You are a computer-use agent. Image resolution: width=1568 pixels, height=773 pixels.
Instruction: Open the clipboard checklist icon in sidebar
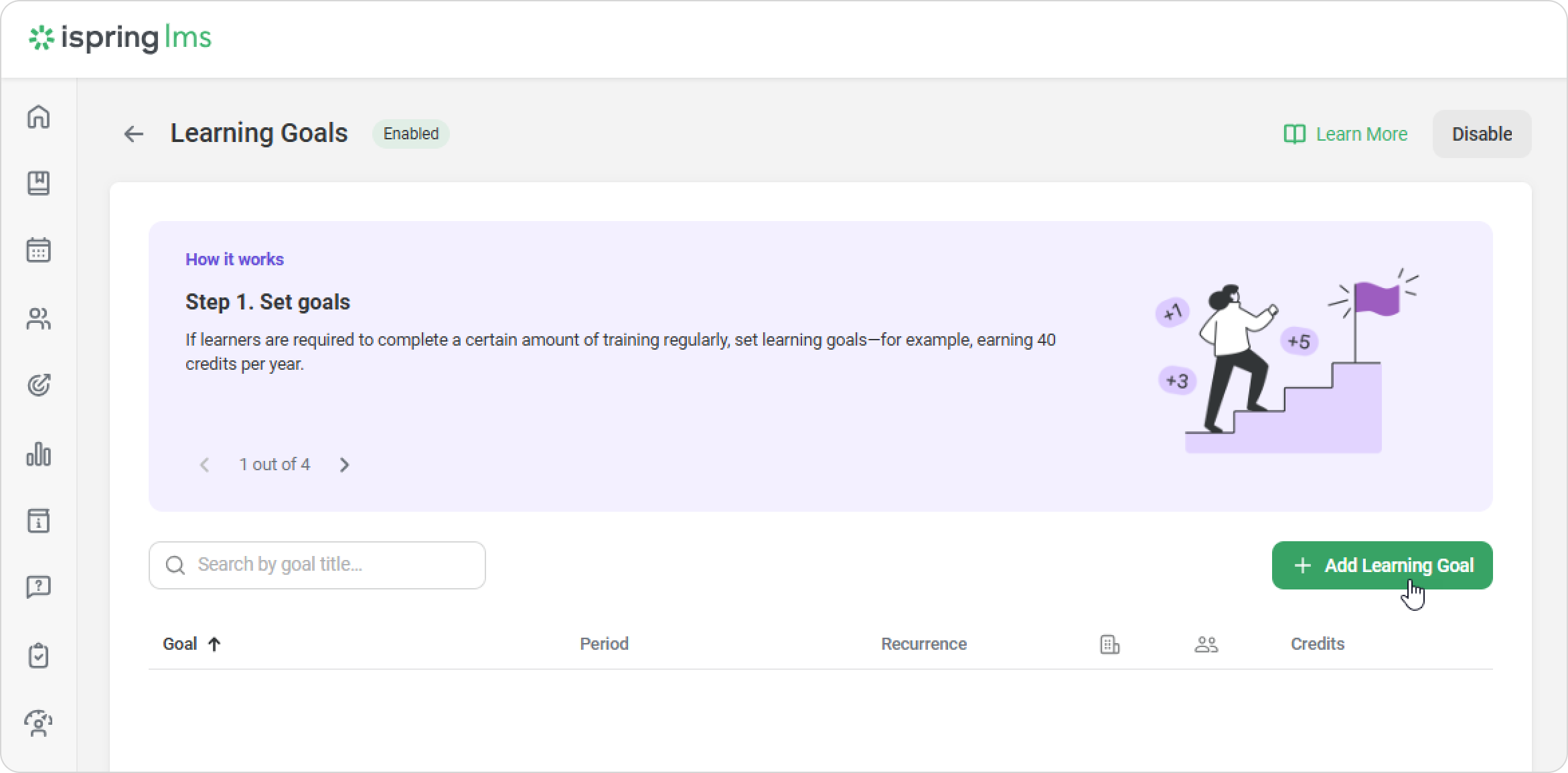[x=38, y=655]
